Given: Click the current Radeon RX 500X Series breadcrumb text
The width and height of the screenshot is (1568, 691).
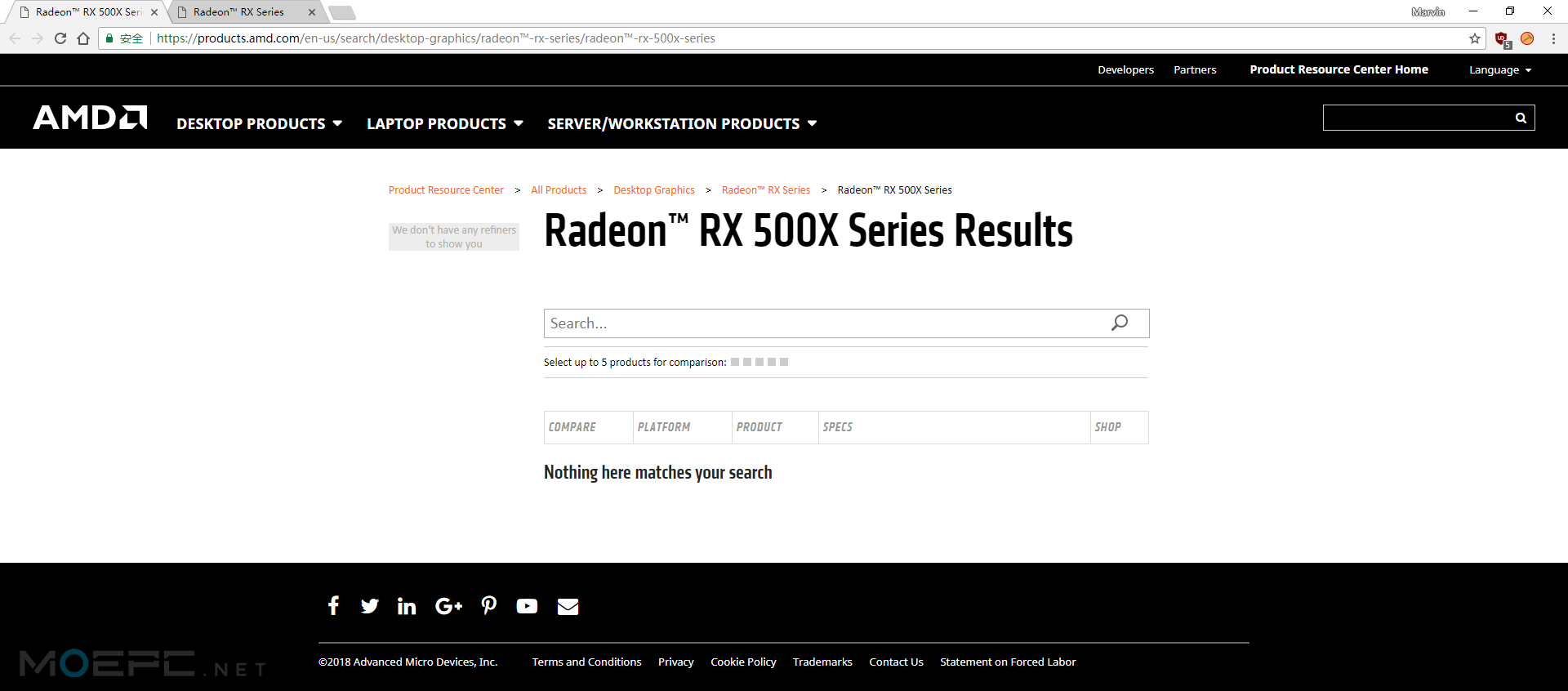Looking at the screenshot, I should click(x=894, y=190).
